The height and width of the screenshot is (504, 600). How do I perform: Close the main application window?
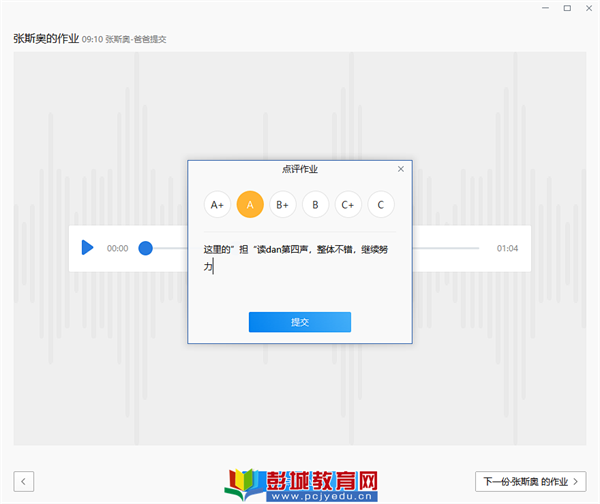pyautogui.click(x=589, y=8)
